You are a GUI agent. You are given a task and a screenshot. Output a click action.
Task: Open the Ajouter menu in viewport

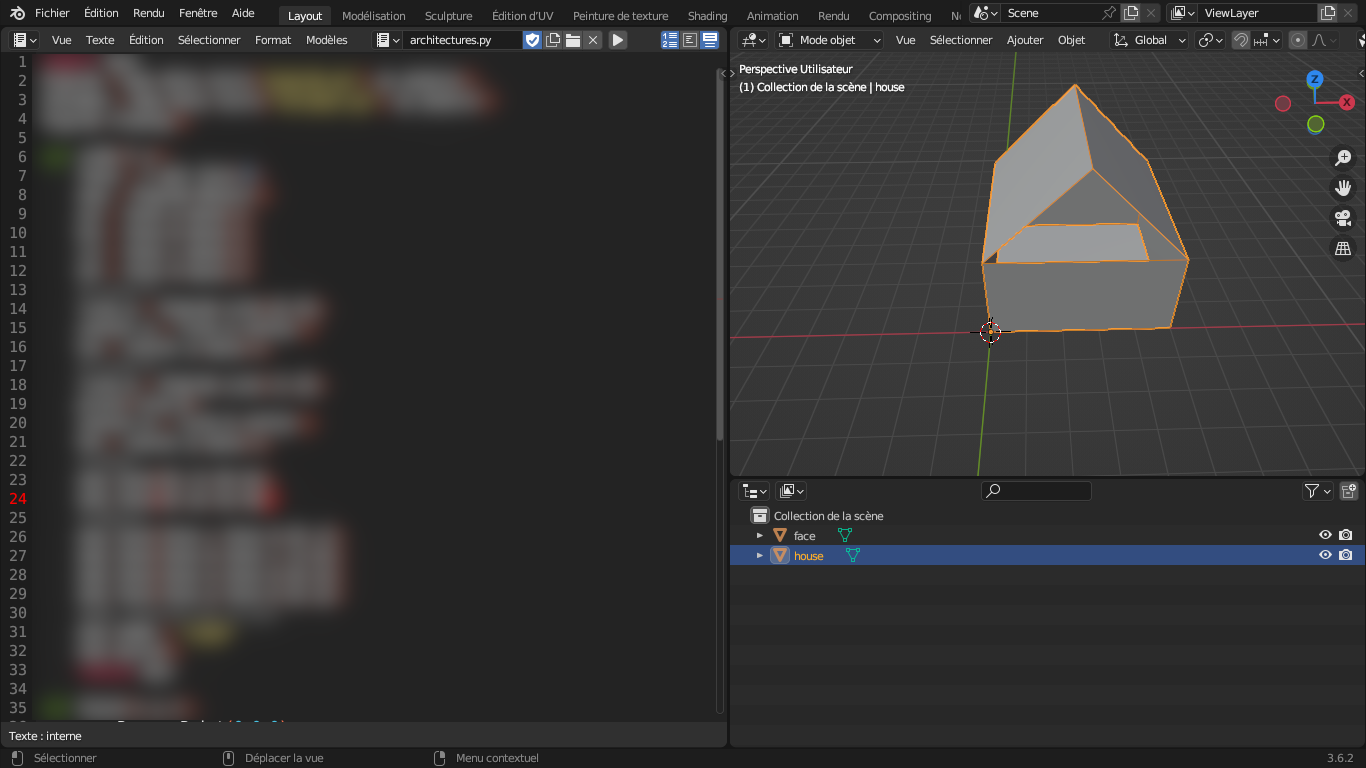point(1024,40)
